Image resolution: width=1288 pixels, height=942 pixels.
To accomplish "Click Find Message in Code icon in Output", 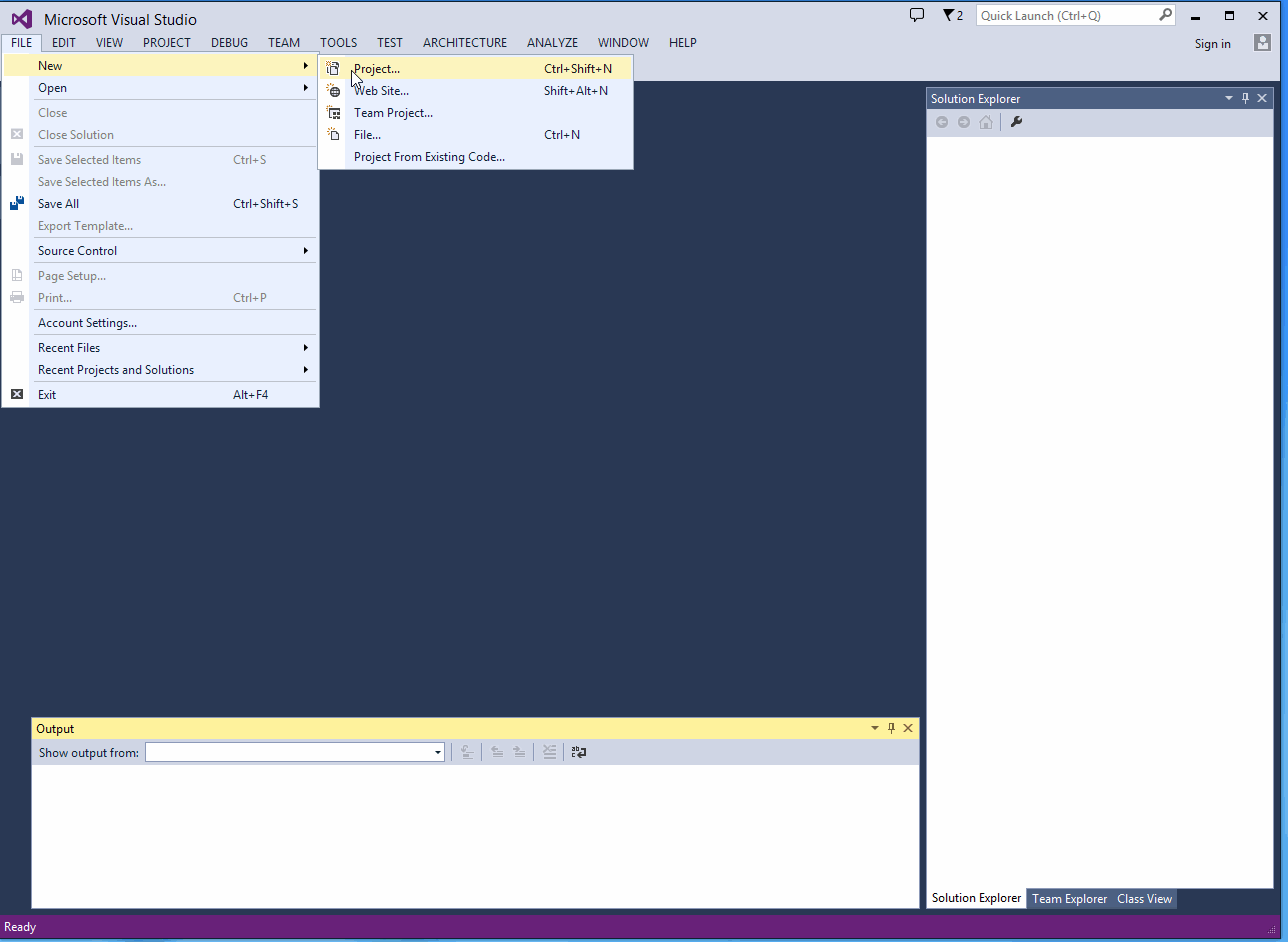I will pos(467,752).
